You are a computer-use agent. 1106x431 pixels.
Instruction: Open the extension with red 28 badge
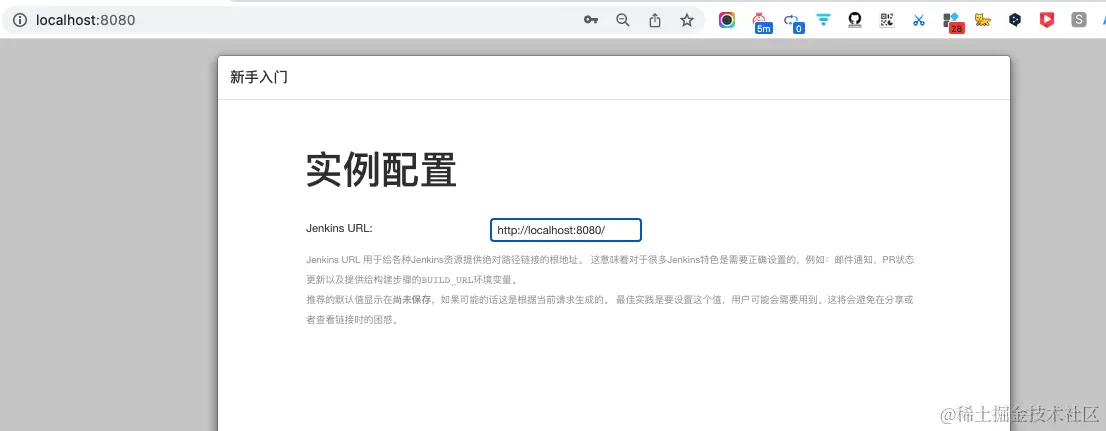pos(953,23)
